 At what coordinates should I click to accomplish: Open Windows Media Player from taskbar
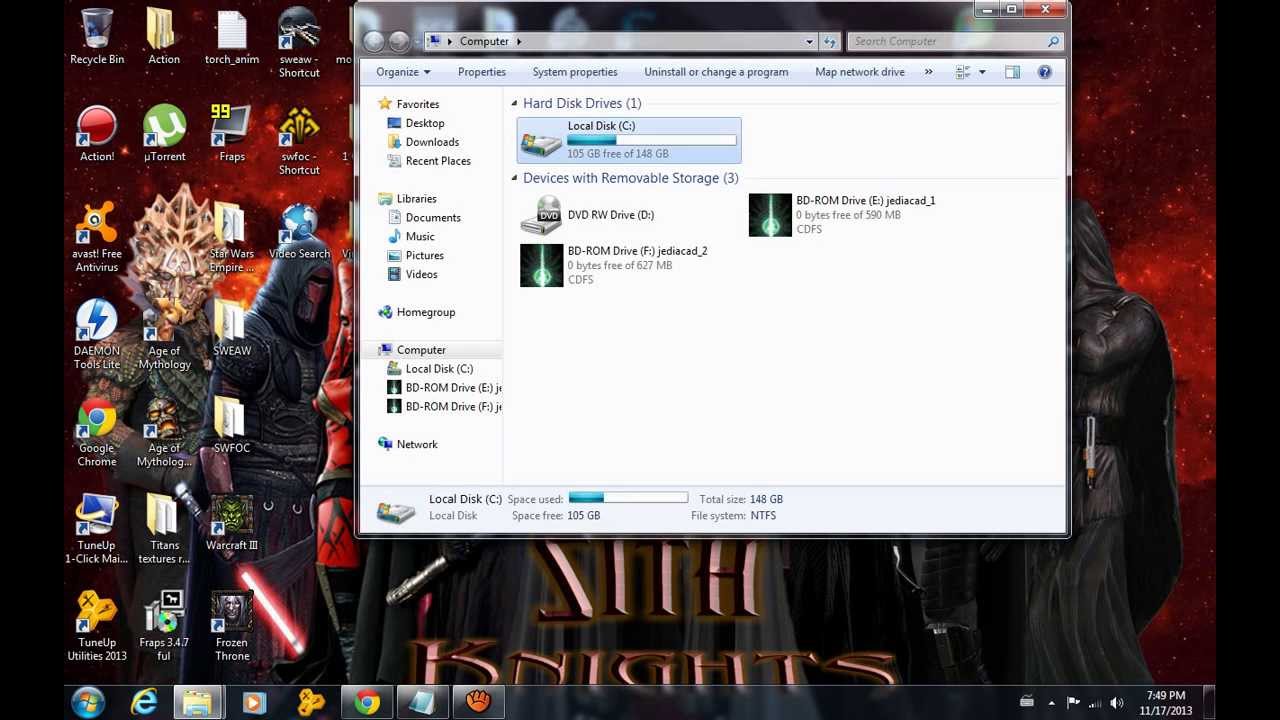click(x=254, y=703)
